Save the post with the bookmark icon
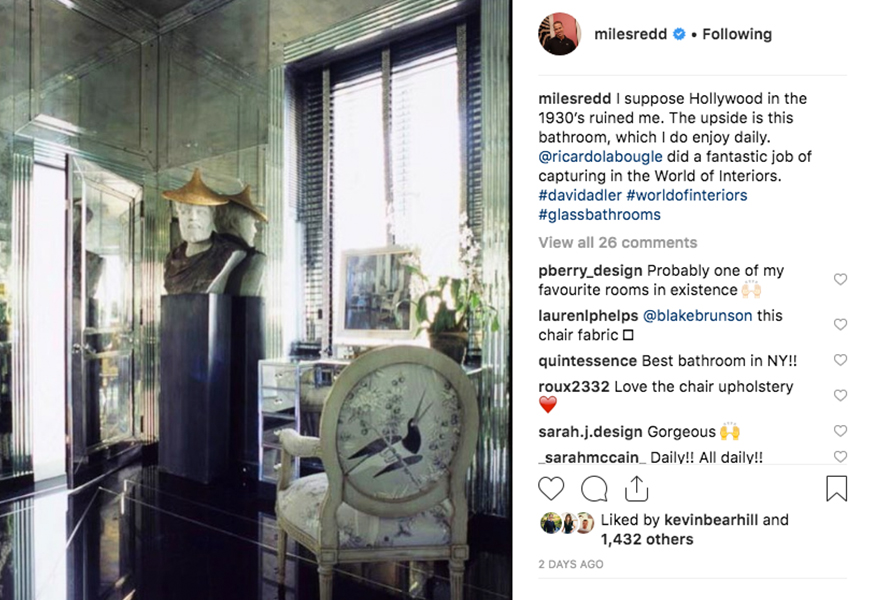 (x=836, y=488)
